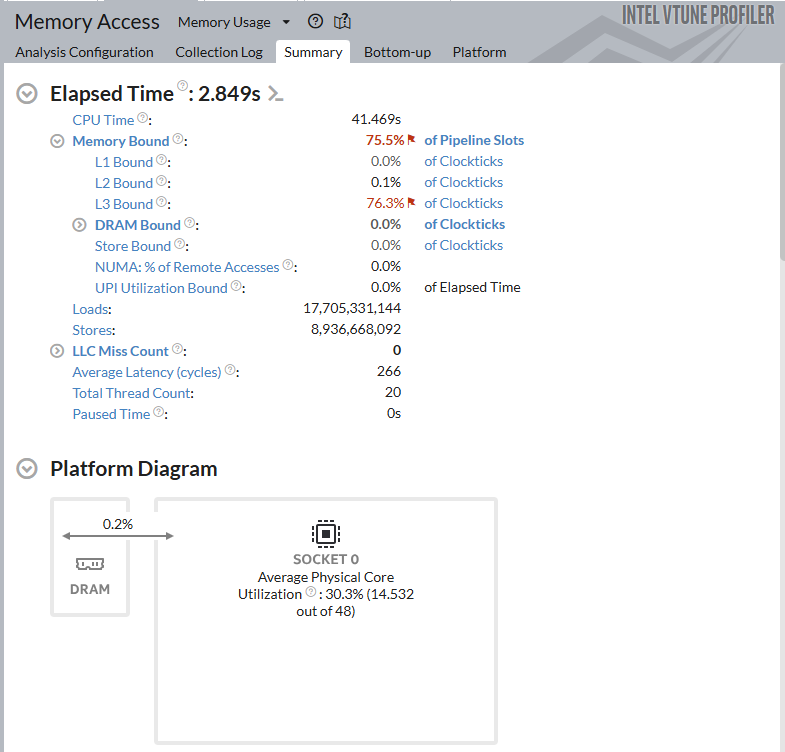
Task: Click the Loads metric link
Action: click(91, 309)
